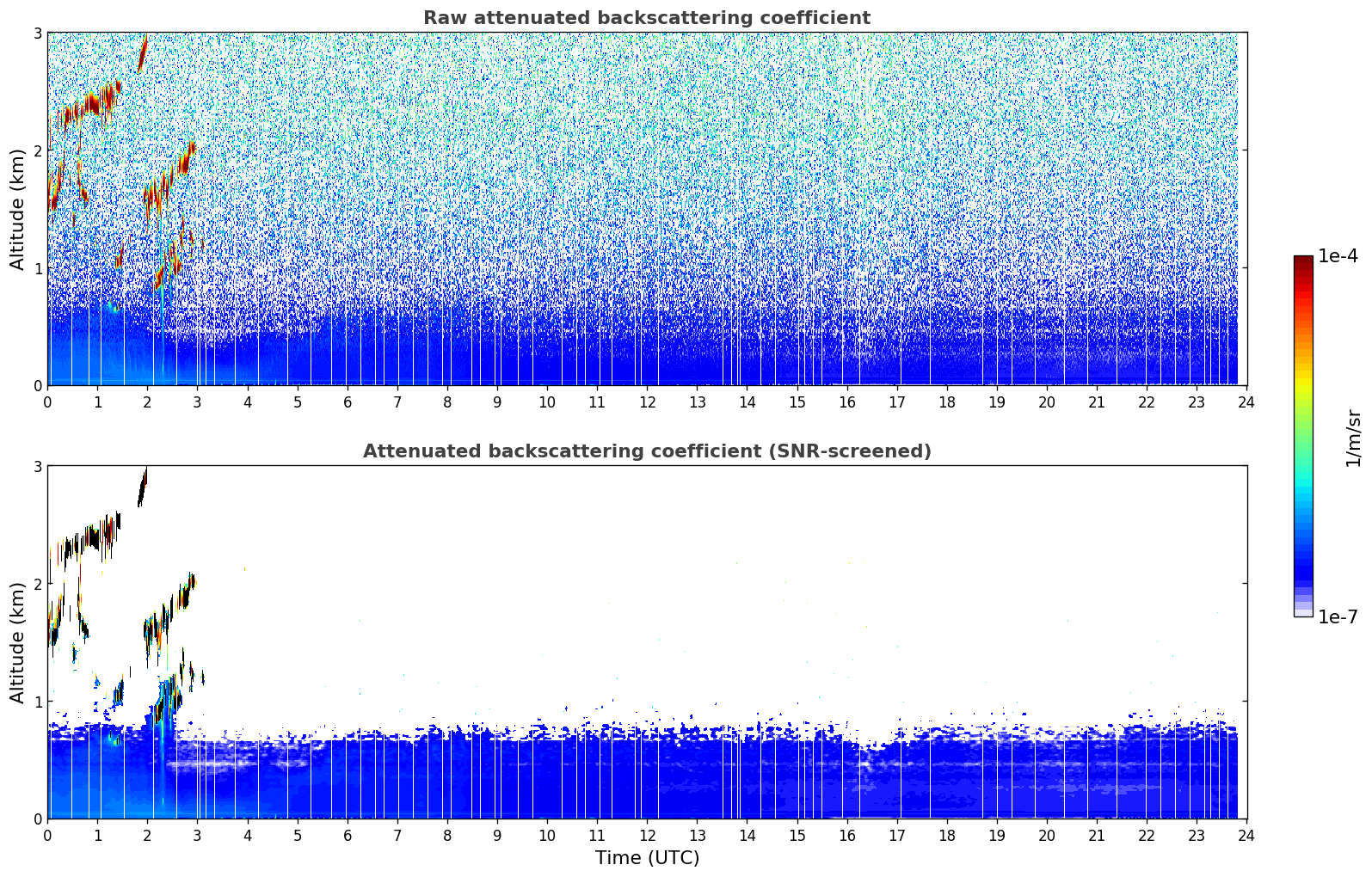Viewport: 1372px width, 877px height.
Task: Click the '6' hour tick under bottom plot
Action: pos(348,835)
